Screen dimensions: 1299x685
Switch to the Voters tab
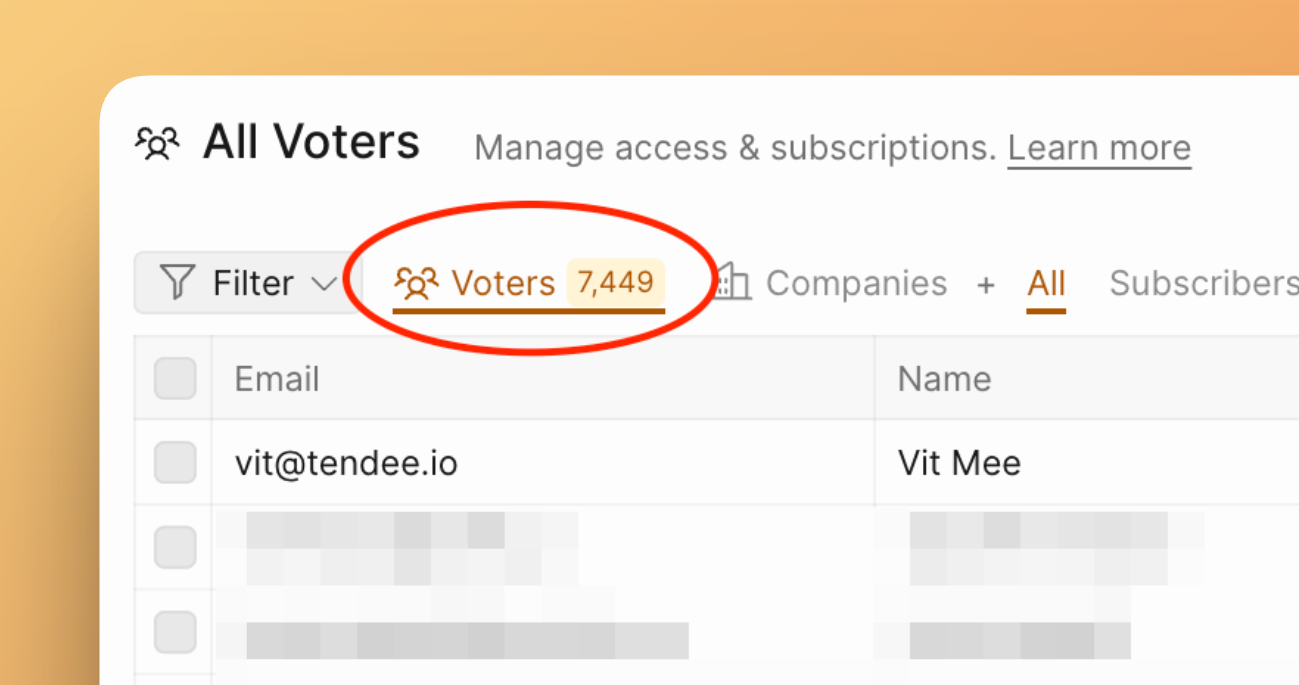pos(503,284)
